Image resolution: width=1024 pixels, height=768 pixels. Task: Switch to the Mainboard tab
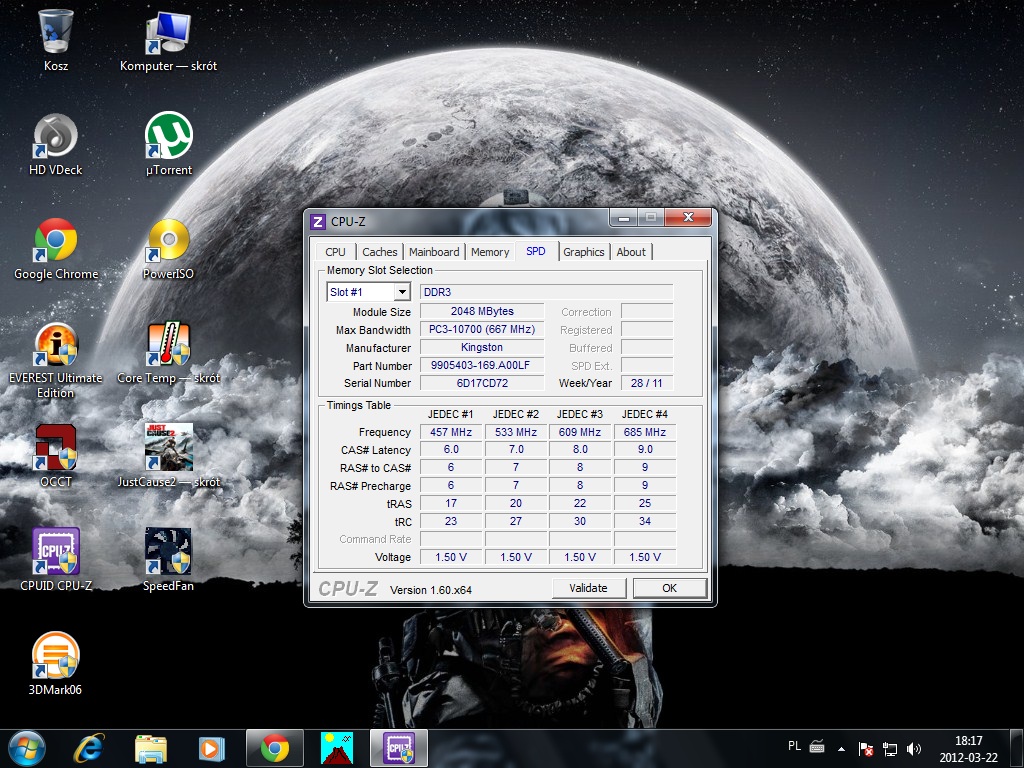(x=434, y=252)
